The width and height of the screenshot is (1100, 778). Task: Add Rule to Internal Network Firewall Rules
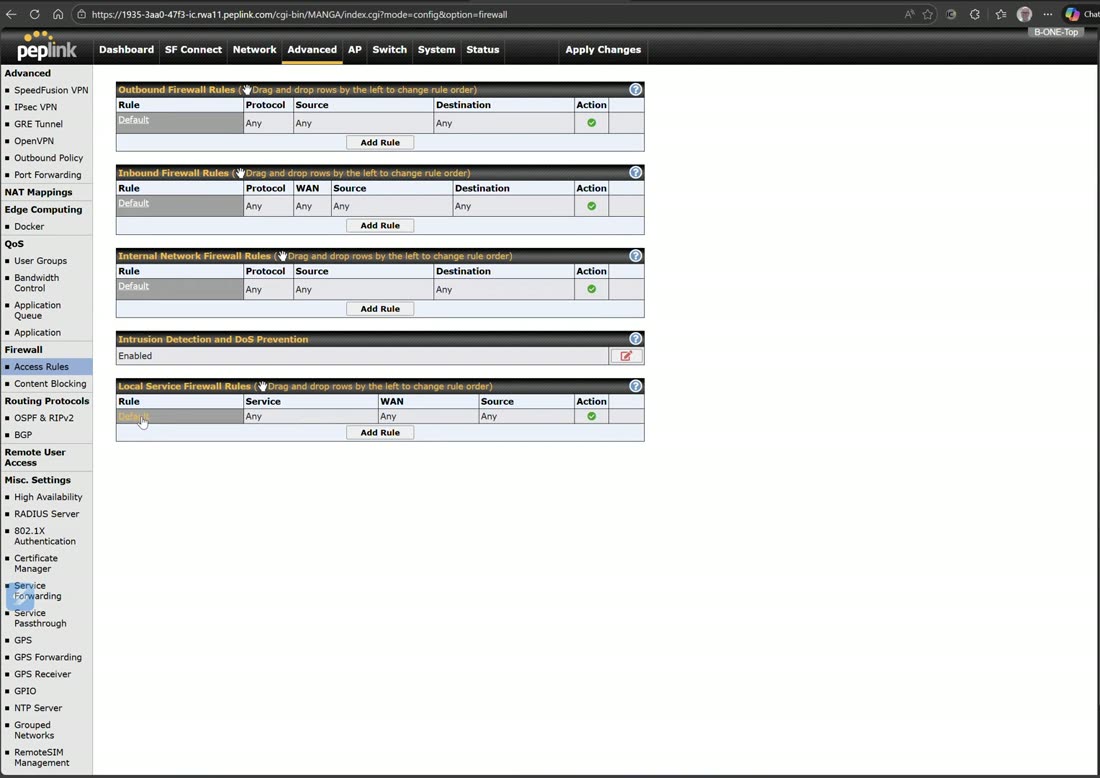[380, 309]
